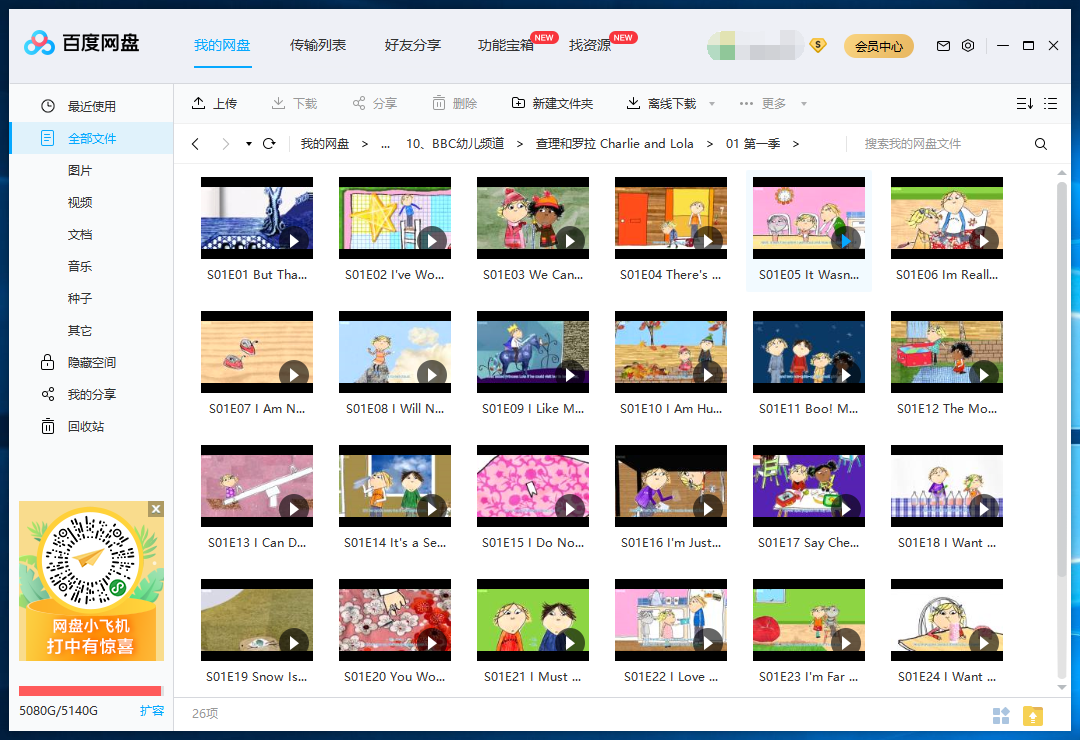
Task: Click the blue grid icon at bottom right
Action: pos(1001,716)
